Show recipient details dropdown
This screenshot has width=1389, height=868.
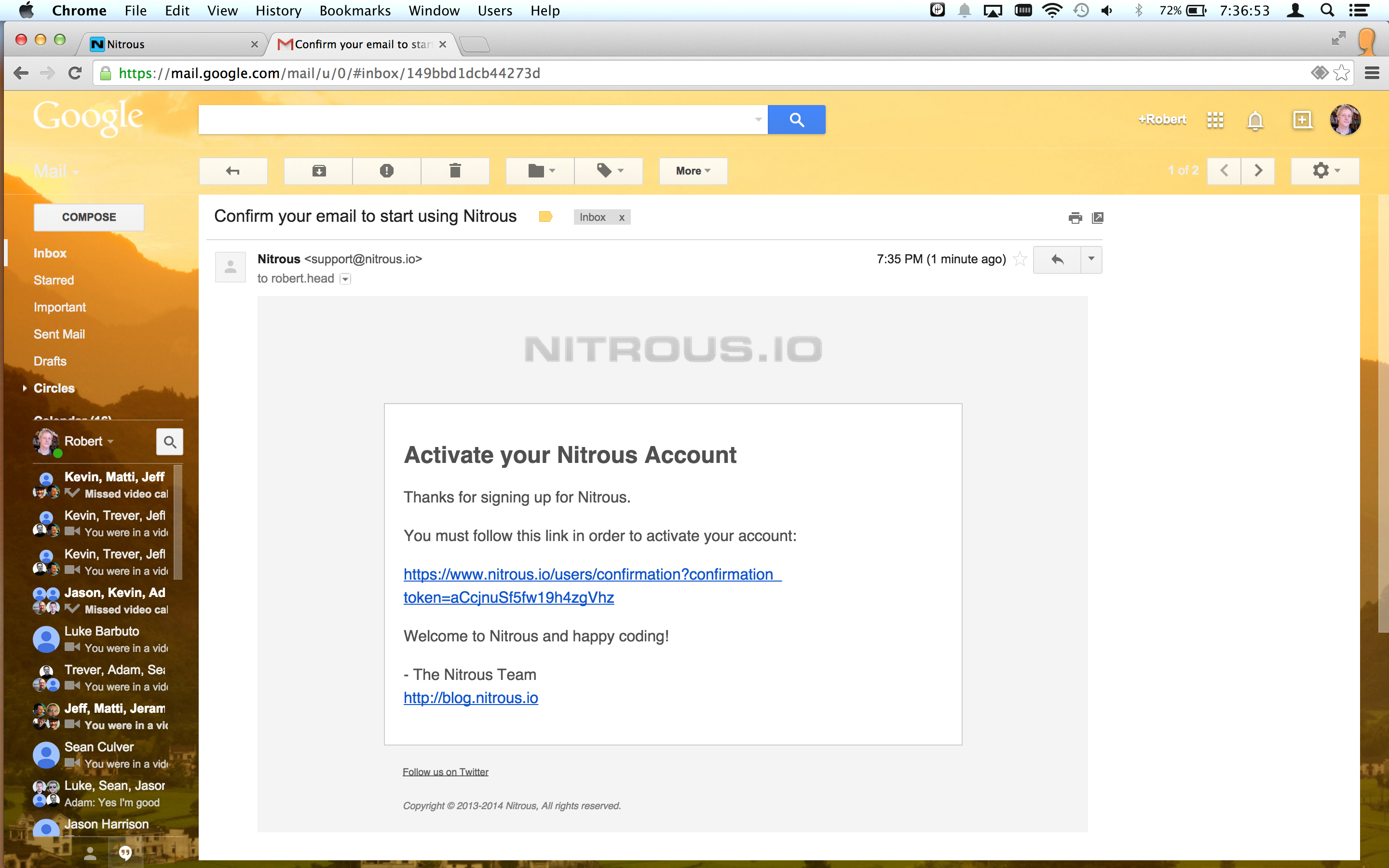[x=345, y=279]
